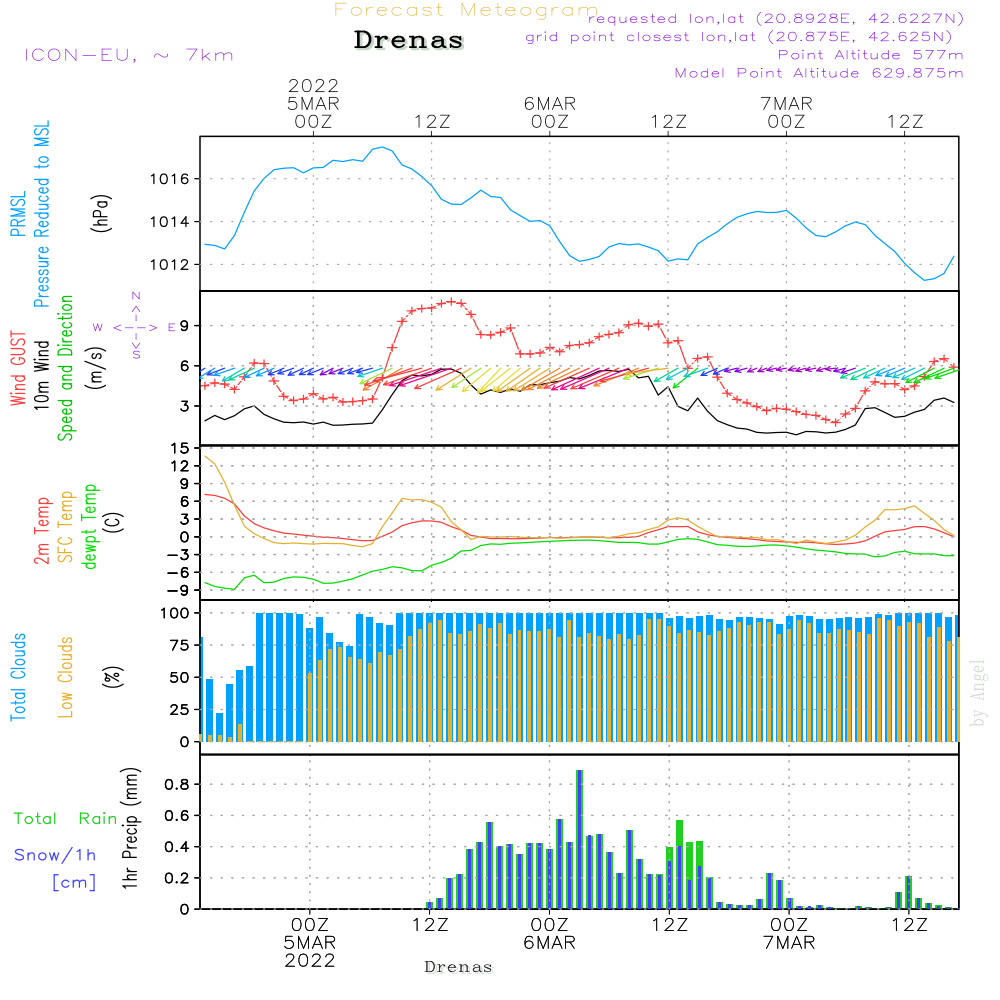1000x1000 pixels.
Task: Click the 'Model Point Altitude 629.875m' text
Action: 819,73
